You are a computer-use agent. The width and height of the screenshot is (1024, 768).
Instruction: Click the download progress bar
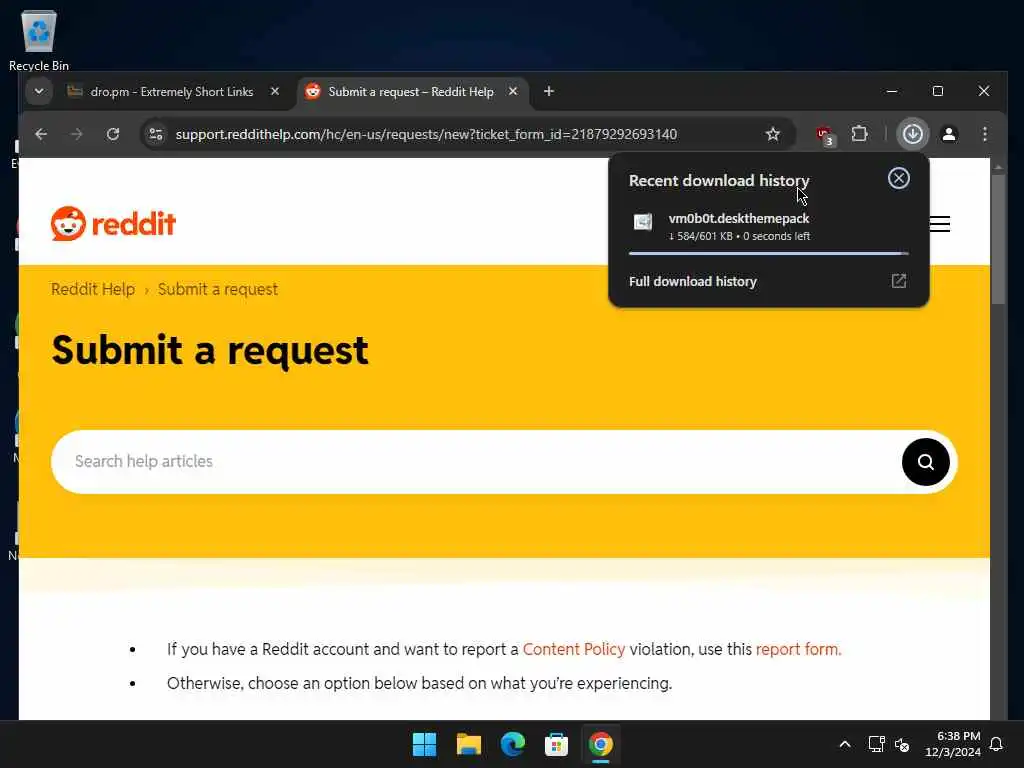coord(769,253)
